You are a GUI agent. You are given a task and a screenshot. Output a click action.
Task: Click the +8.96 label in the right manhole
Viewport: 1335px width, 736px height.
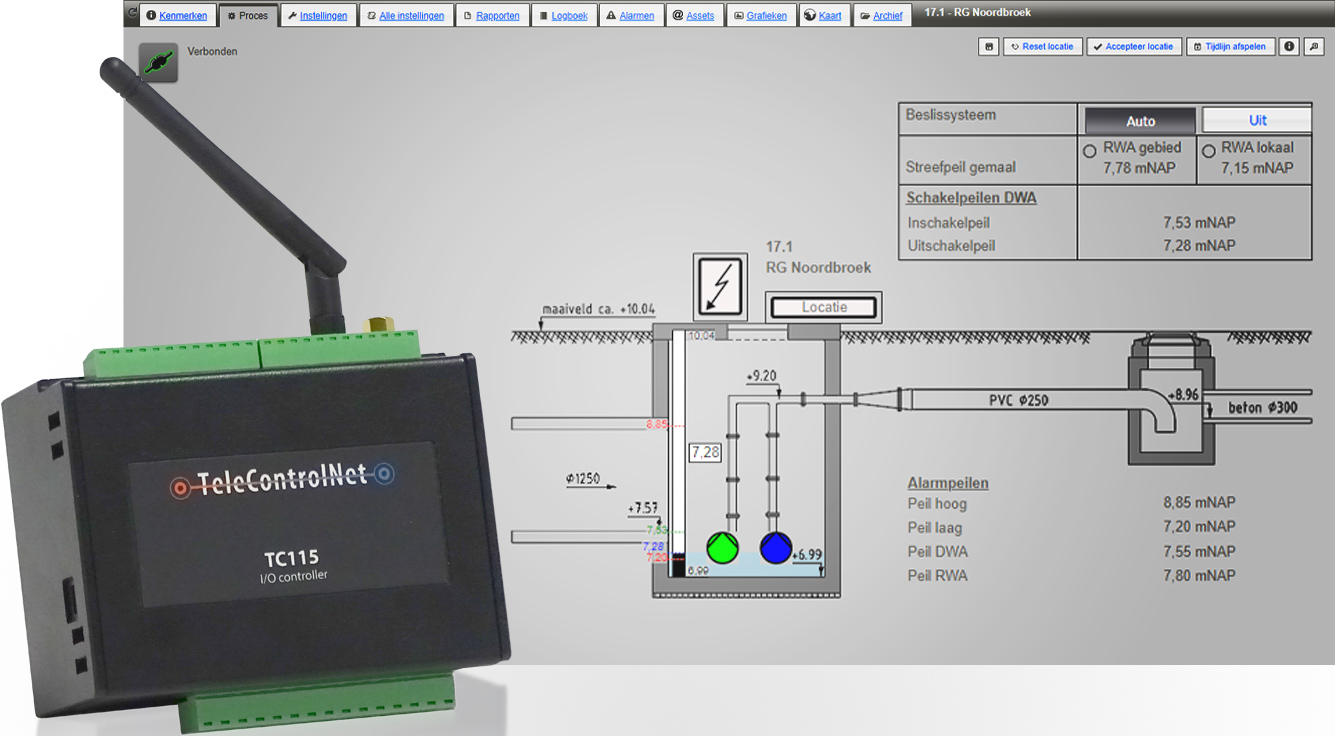[1181, 395]
